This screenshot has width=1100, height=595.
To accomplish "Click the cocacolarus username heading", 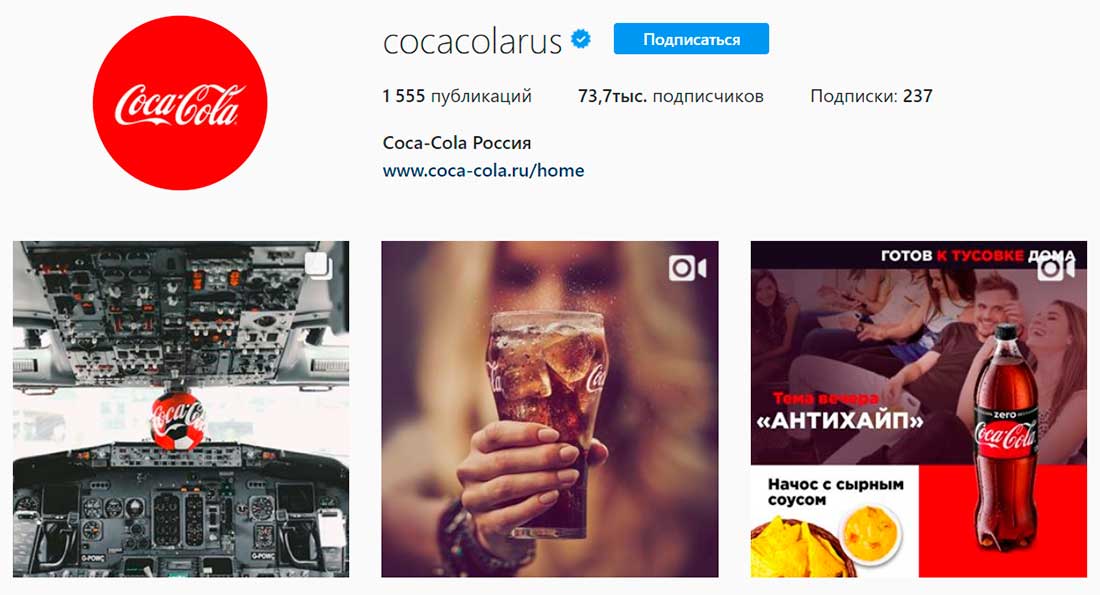I will coord(472,41).
